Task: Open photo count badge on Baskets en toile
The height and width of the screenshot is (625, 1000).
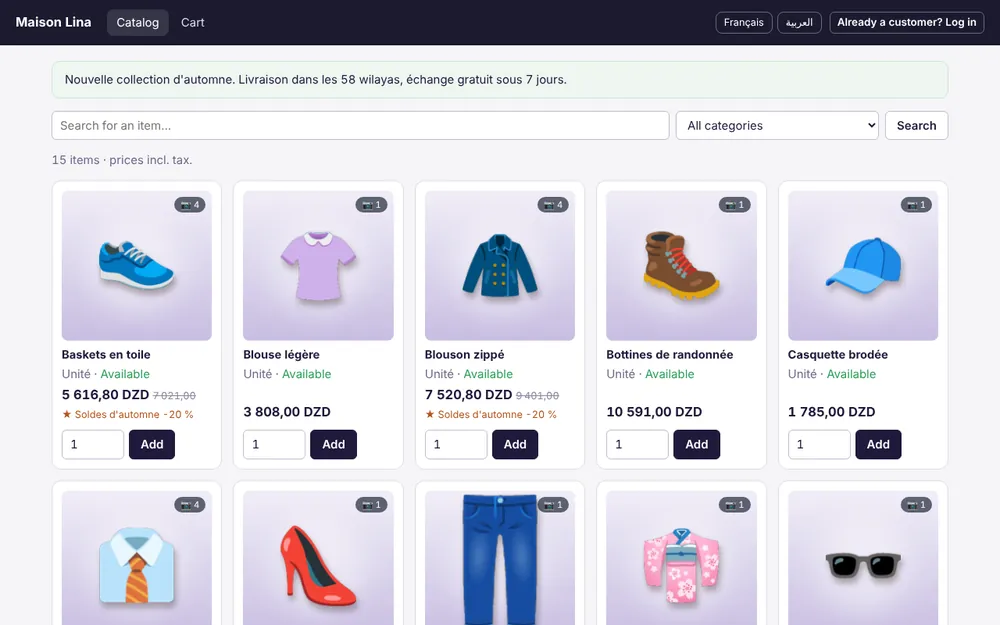Action: pyautogui.click(x=189, y=205)
